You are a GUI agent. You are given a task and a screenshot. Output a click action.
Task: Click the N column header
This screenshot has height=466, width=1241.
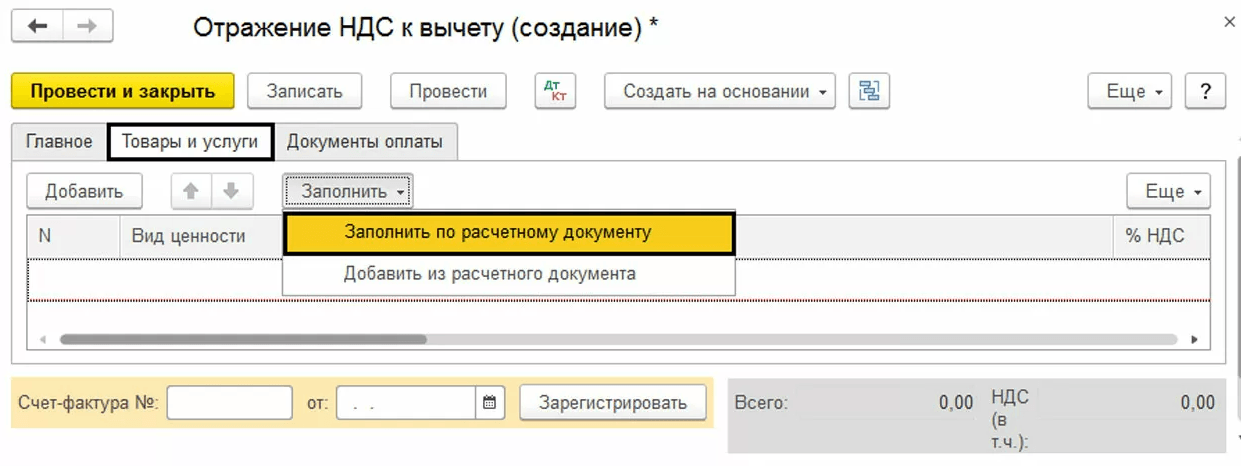coord(74,236)
